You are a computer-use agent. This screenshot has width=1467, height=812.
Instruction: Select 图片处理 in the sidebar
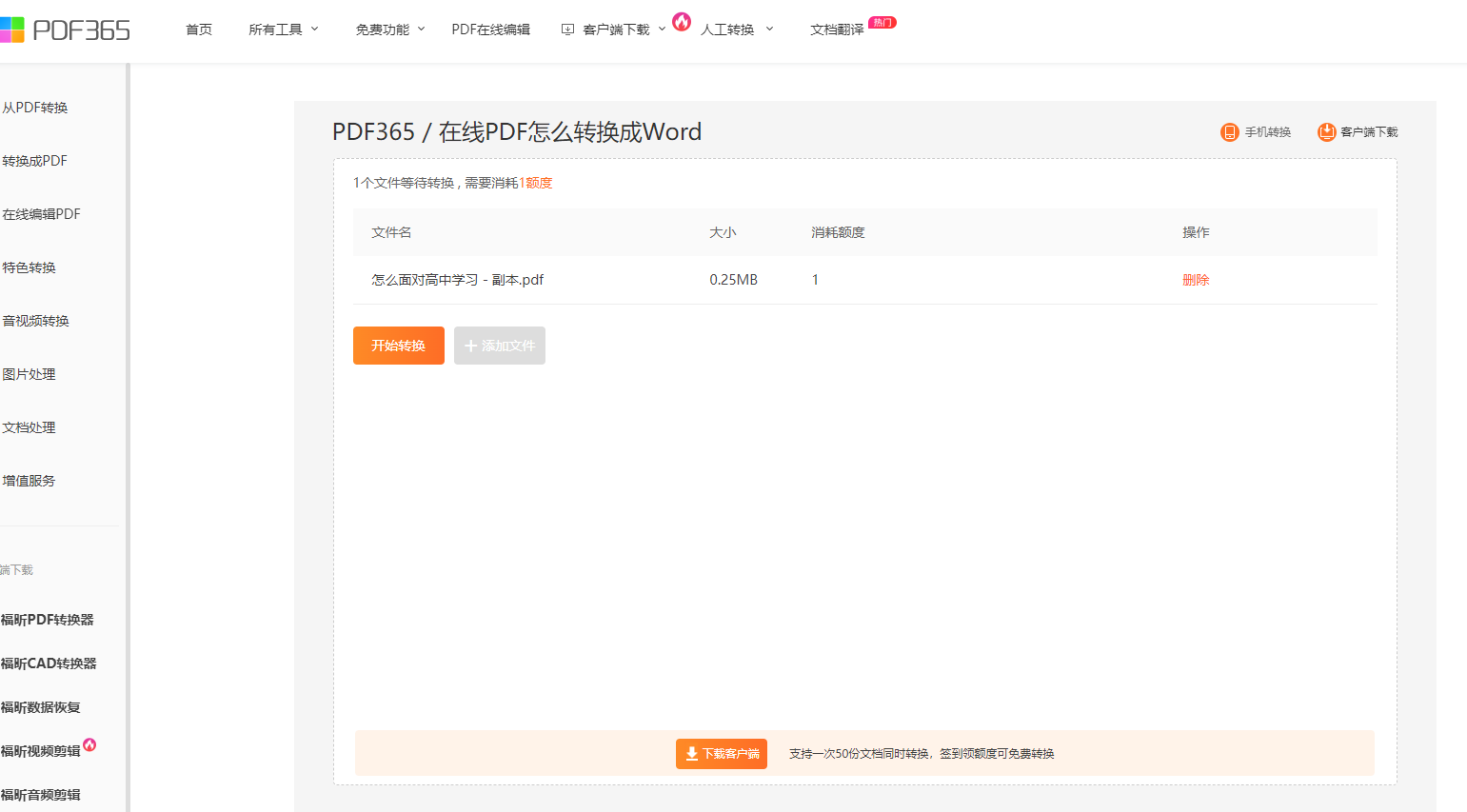(x=30, y=374)
